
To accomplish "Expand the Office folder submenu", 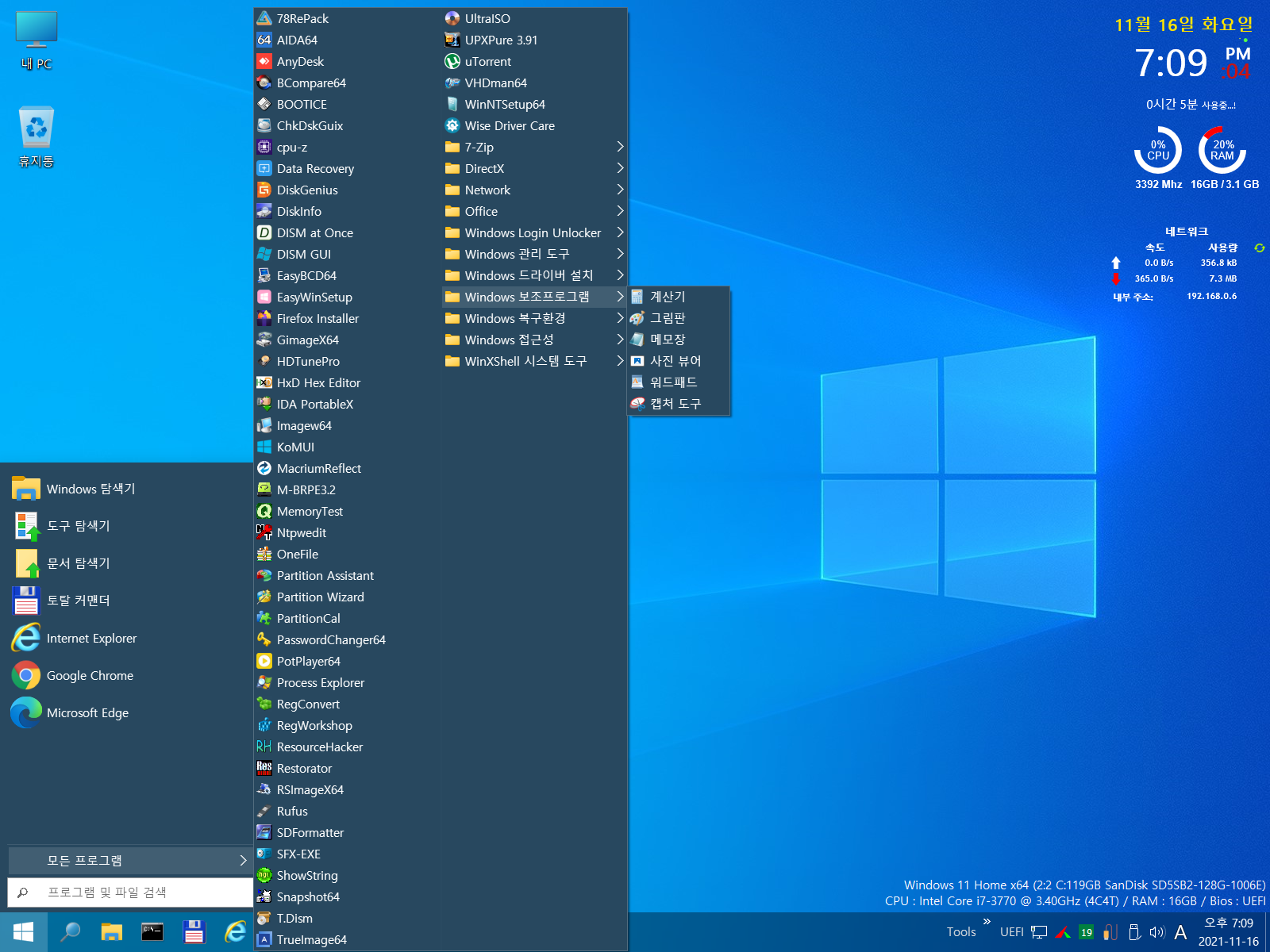I will (x=534, y=211).
